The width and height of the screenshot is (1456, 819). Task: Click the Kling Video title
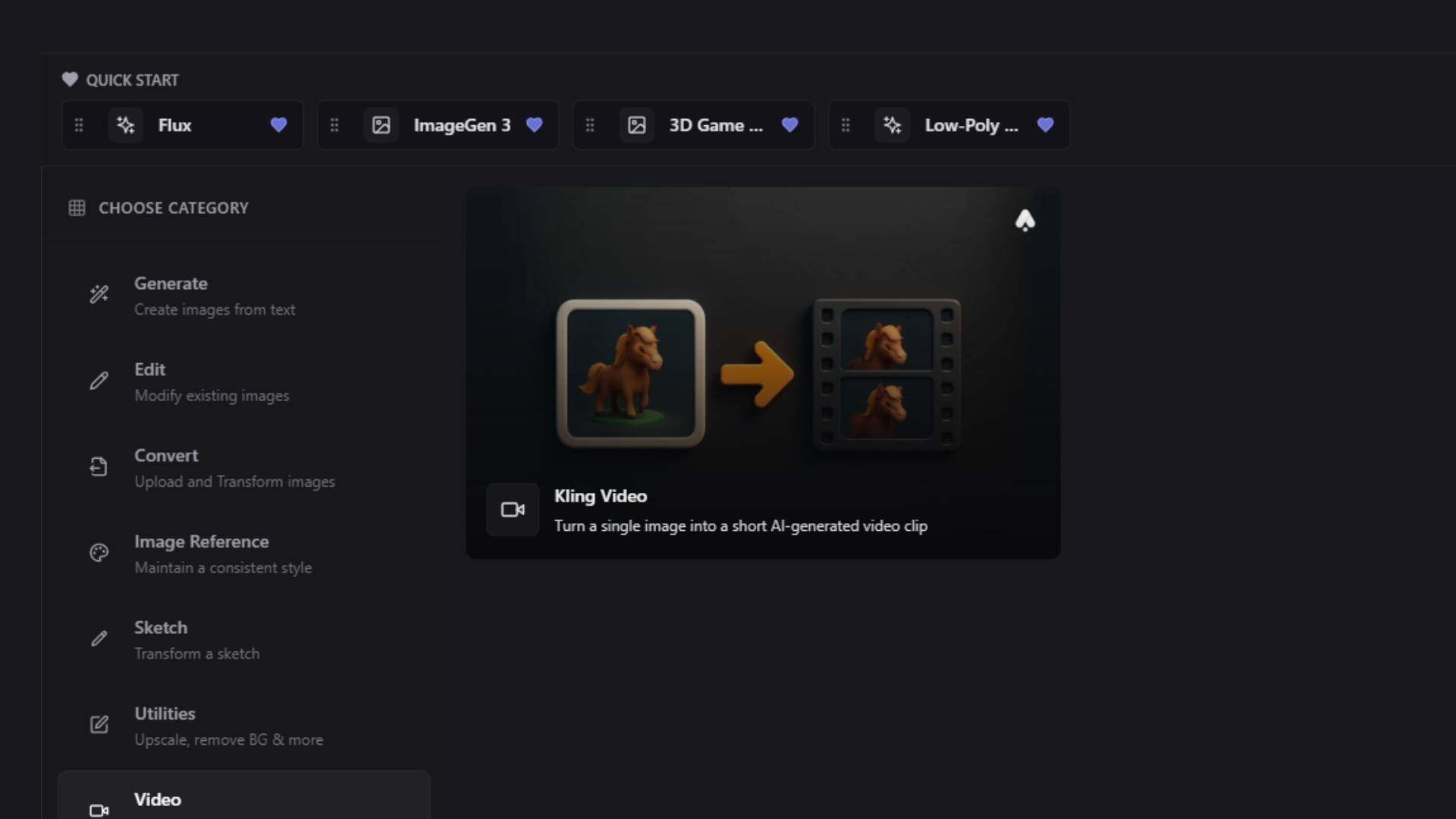click(601, 496)
